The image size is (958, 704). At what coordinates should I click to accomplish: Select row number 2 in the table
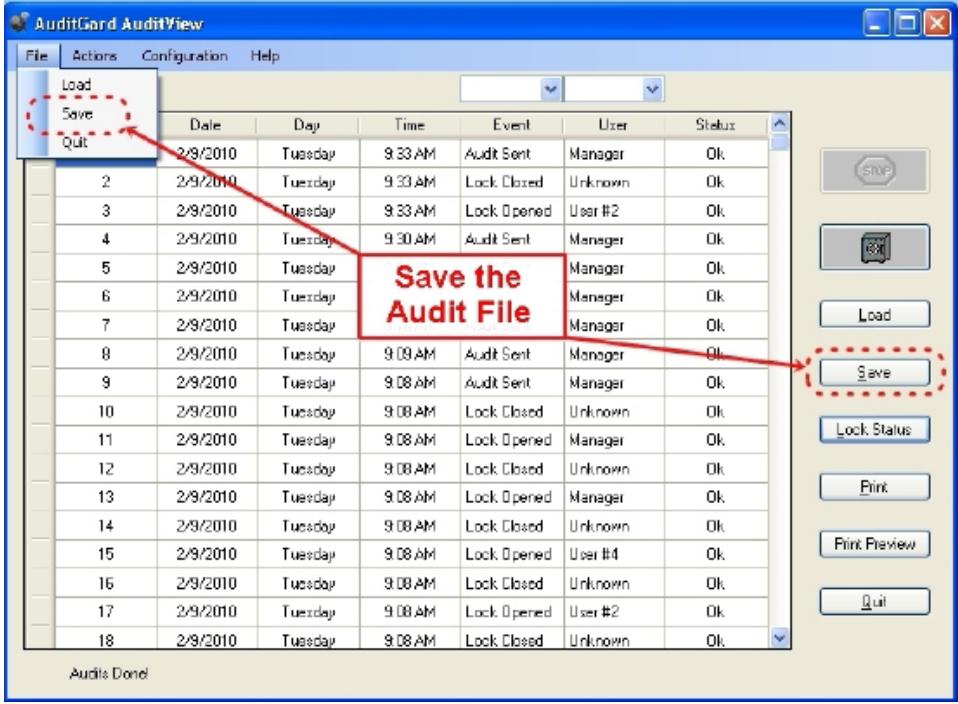click(106, 182)
